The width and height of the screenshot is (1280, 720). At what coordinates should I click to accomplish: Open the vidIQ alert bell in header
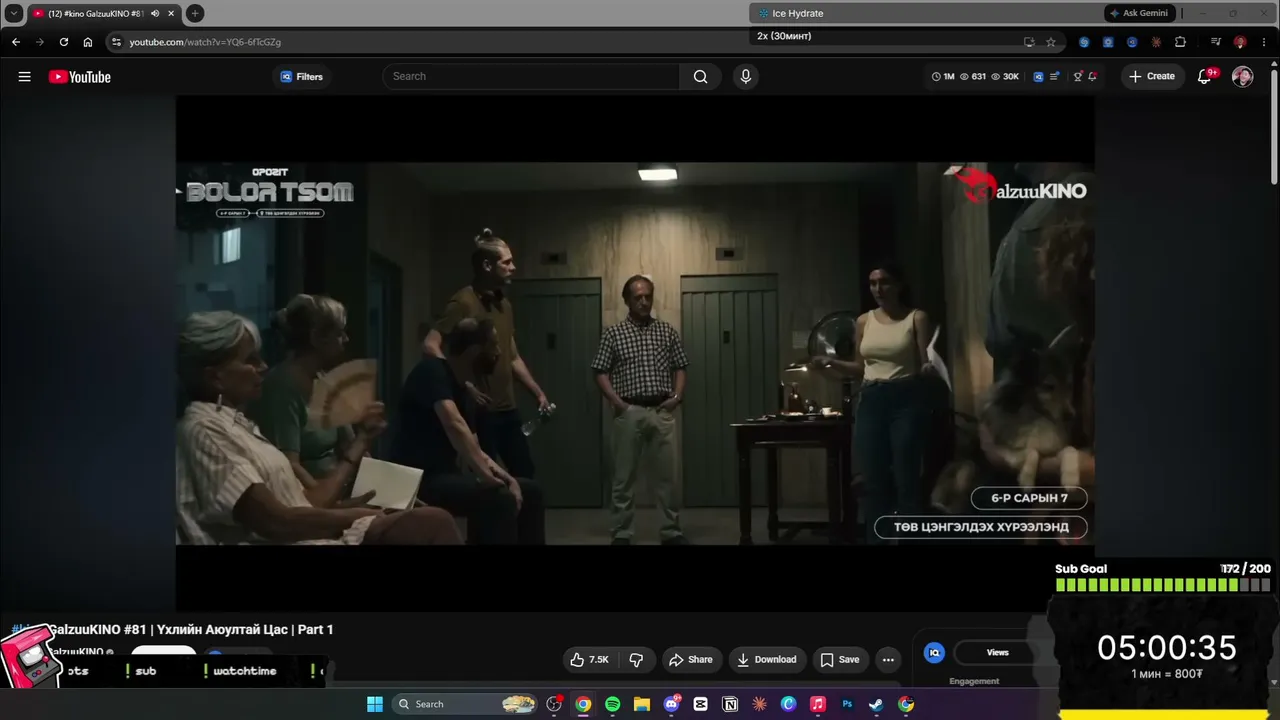click(x=1092, y=76)
